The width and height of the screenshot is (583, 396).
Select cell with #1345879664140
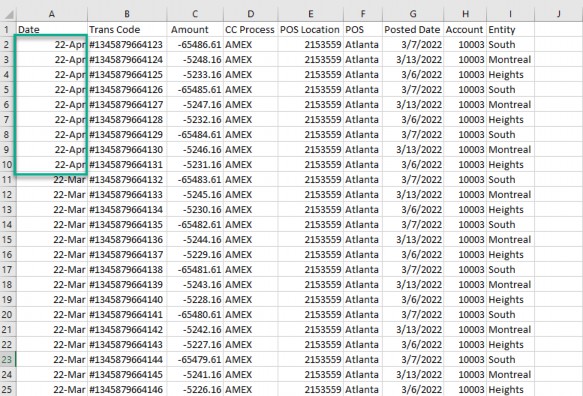click(127, 300)
